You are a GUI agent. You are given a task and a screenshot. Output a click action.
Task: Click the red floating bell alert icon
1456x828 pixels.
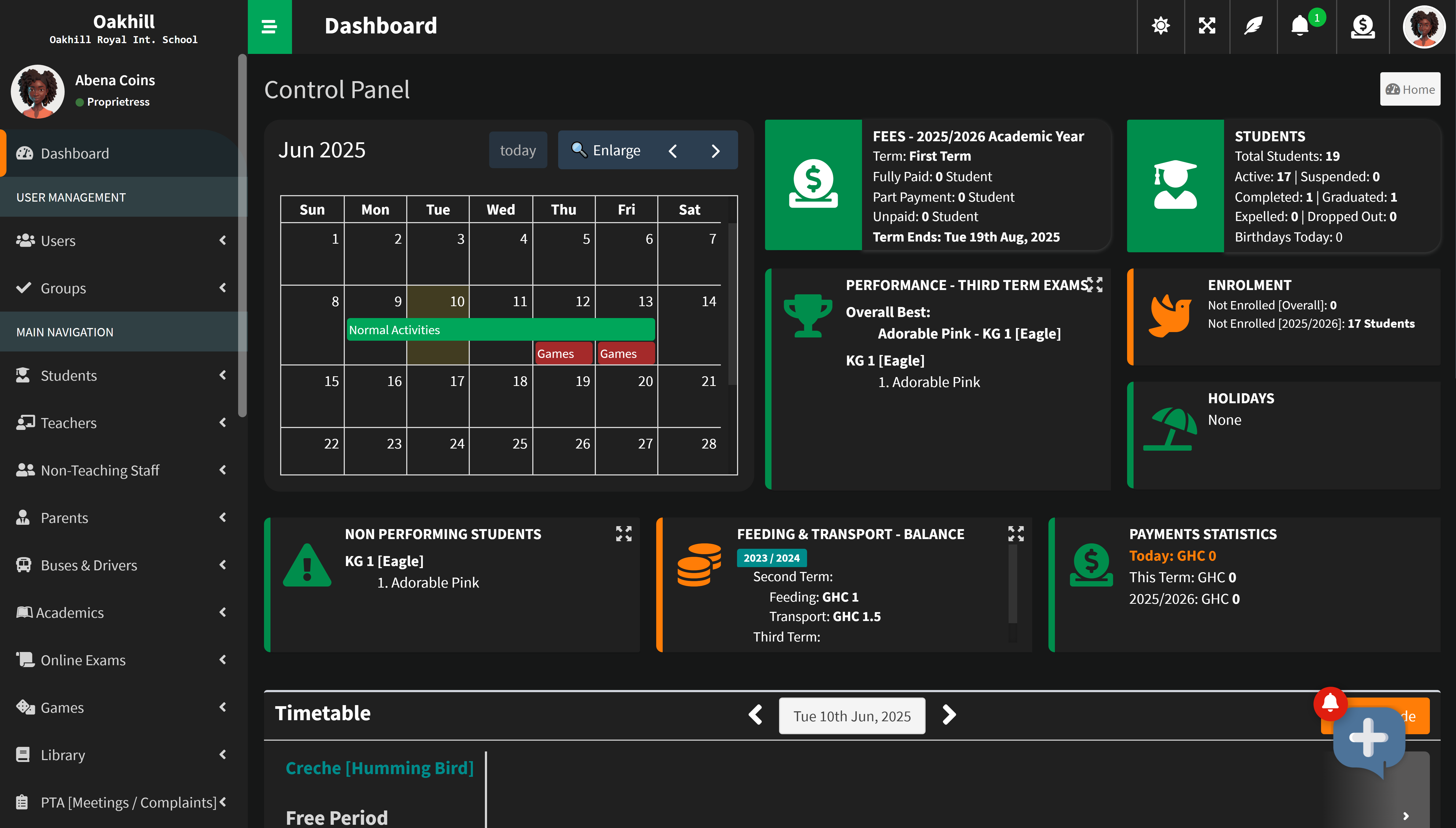click(x=1330, y=703)
